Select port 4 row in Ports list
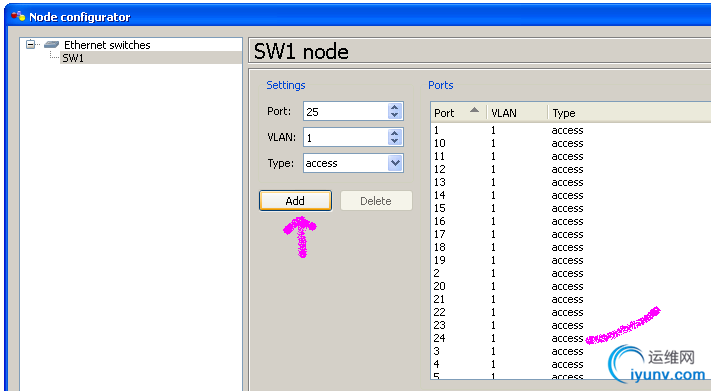 [571, 364]
